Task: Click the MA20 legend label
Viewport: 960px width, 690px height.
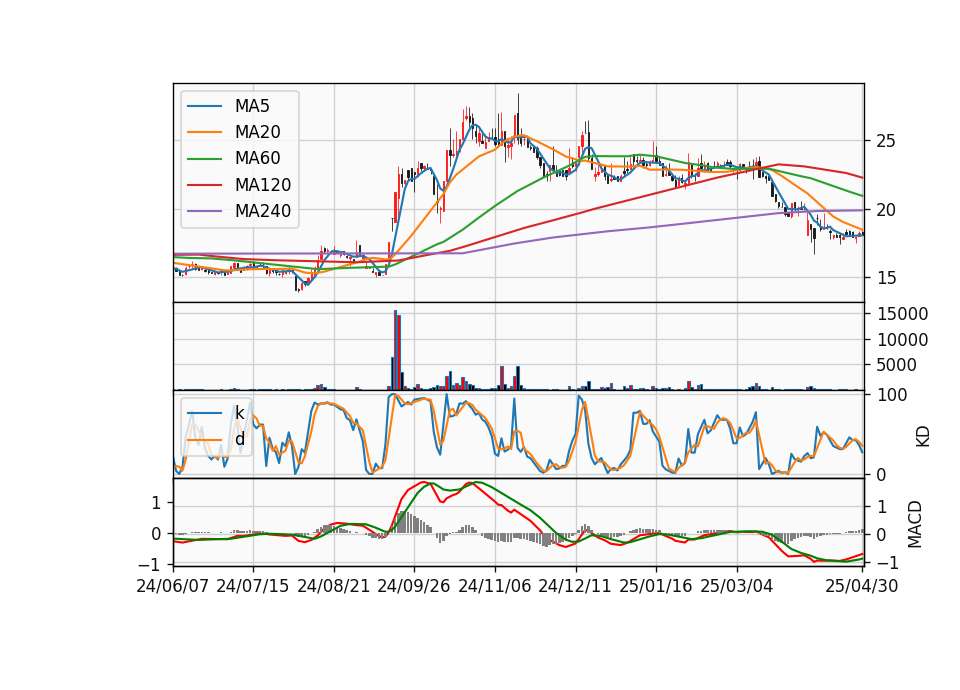Action: tap(257, 132)
